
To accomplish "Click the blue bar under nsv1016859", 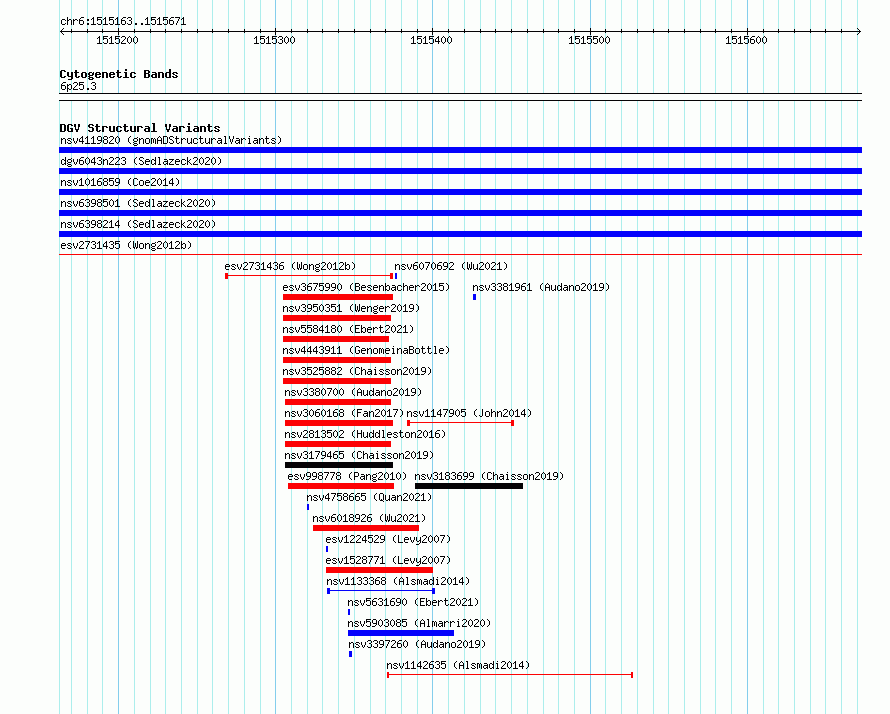I will point(460,192).
